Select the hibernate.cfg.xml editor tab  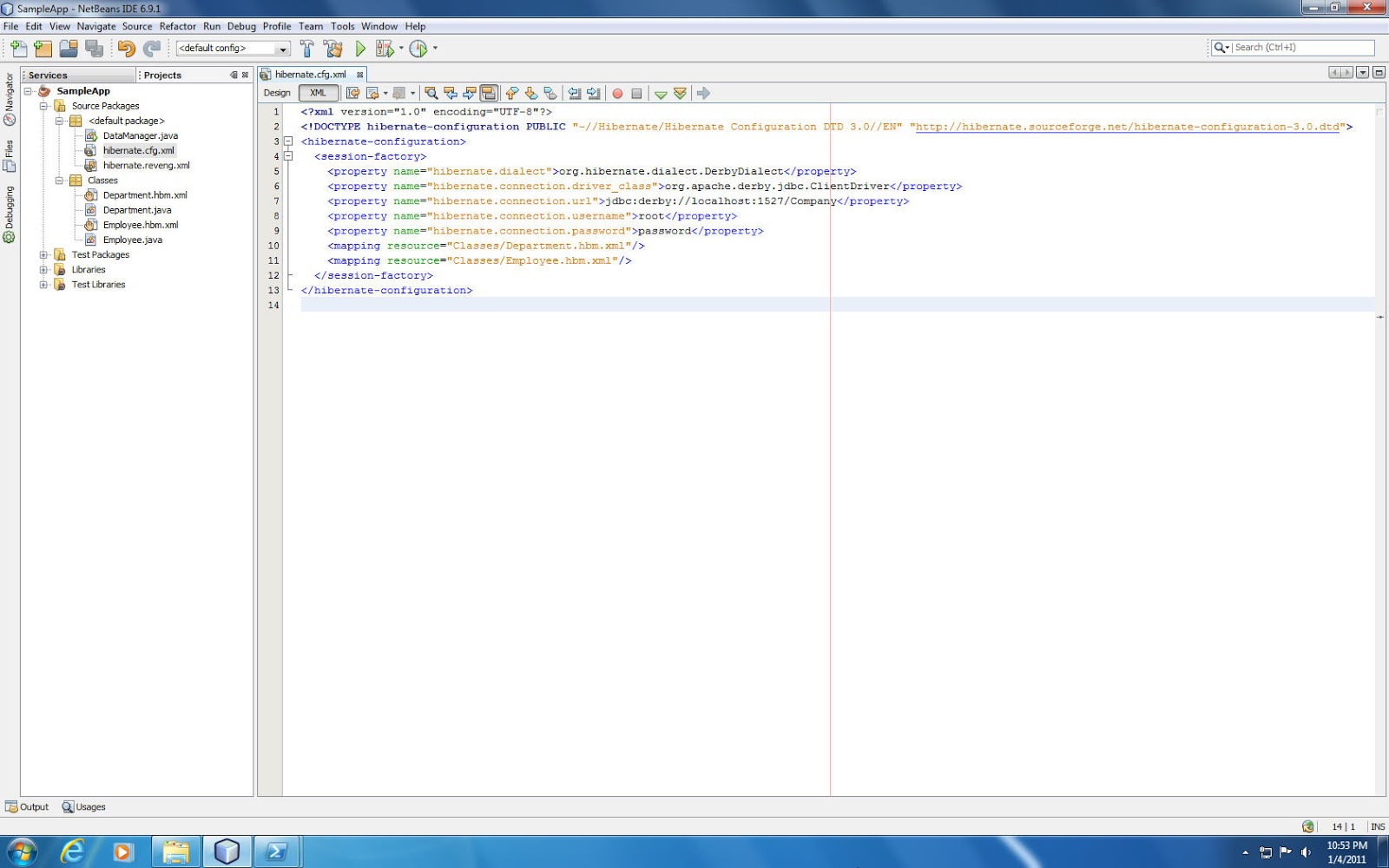point(311,75)
